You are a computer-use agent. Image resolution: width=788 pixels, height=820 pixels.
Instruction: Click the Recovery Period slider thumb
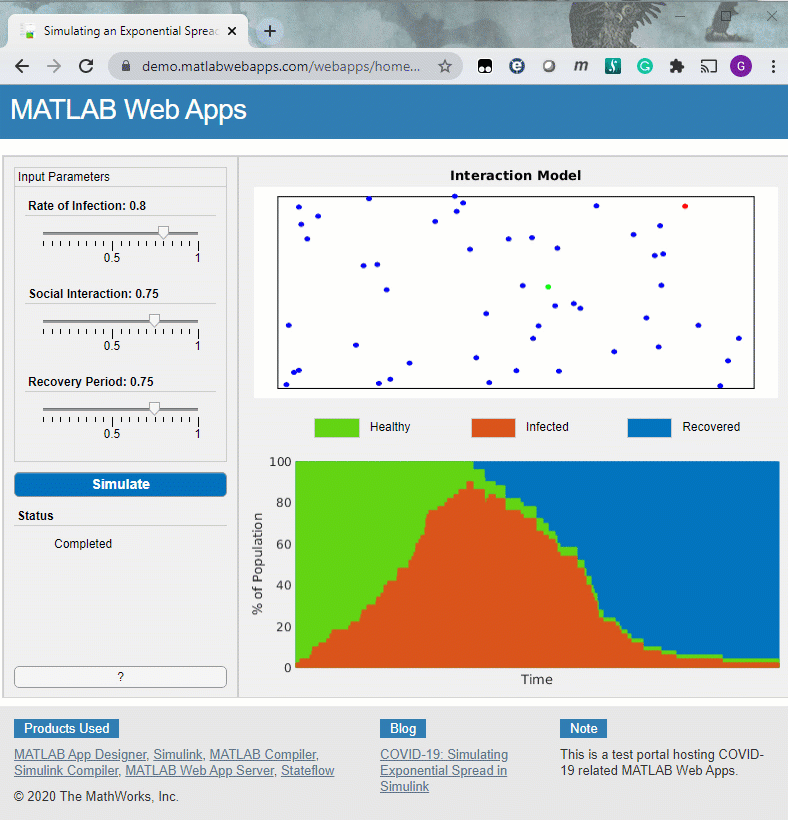point(154,409)
